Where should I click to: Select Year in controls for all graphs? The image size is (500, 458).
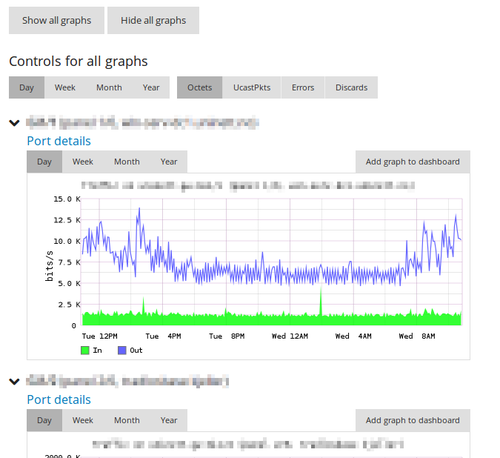tap(151, 87)
